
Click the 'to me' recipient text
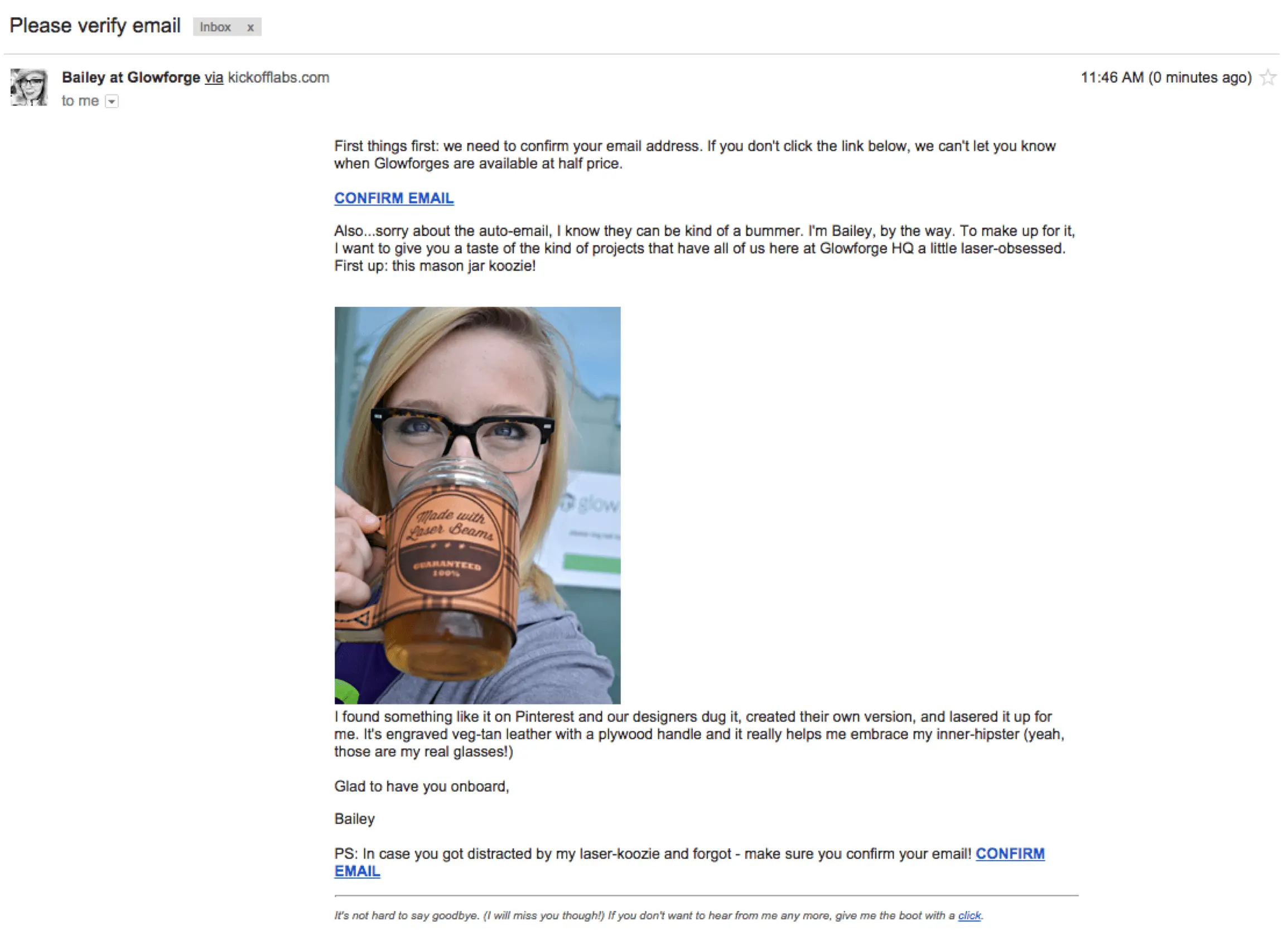tap(80, 102)
